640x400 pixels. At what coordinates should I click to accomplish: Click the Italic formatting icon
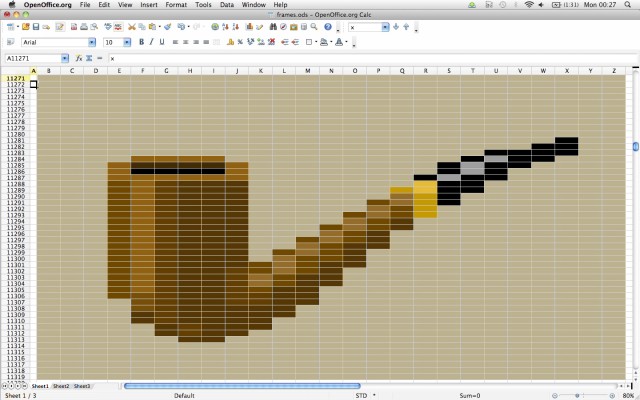point(152,42)
